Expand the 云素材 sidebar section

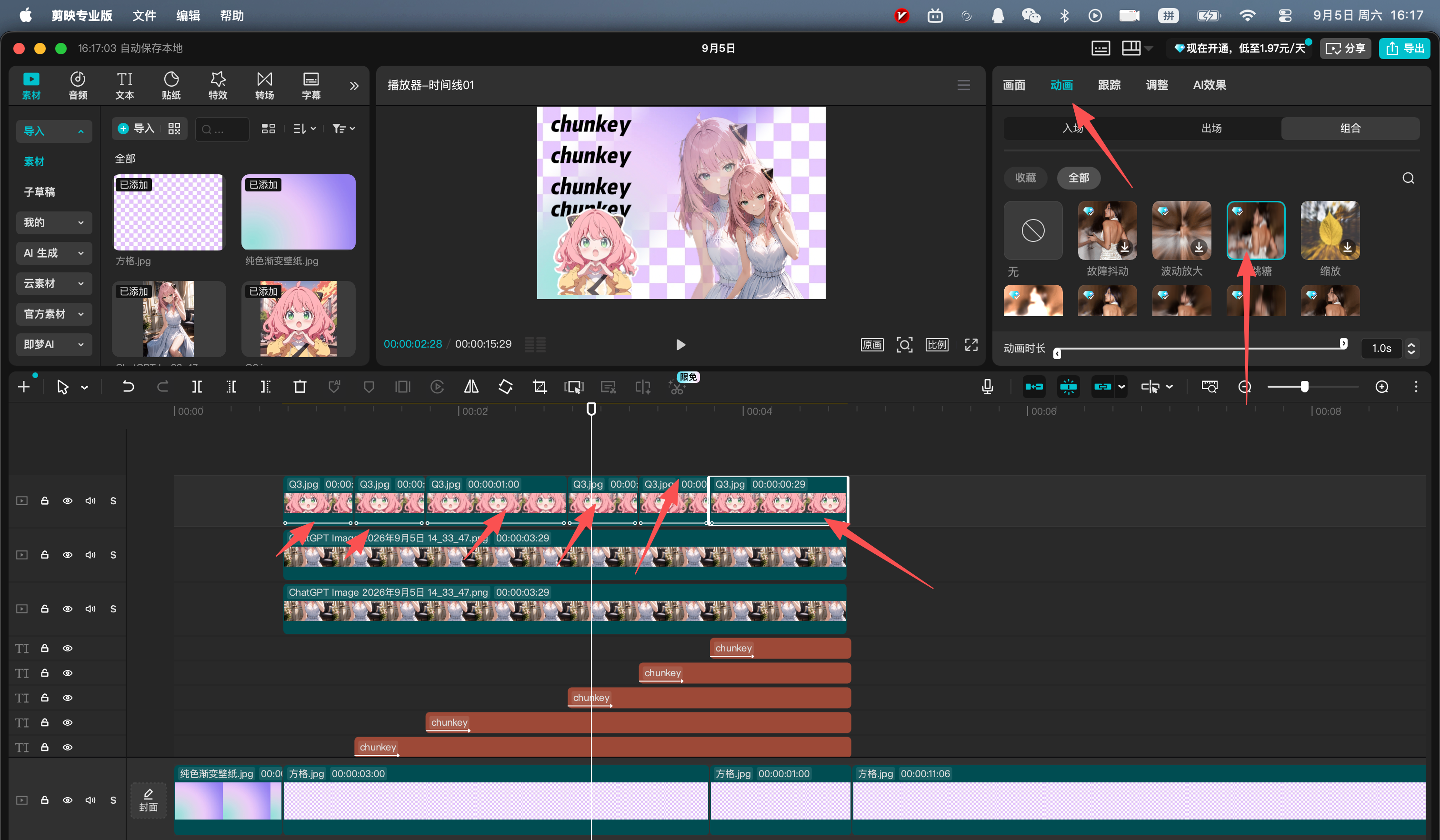pos(54,283)
